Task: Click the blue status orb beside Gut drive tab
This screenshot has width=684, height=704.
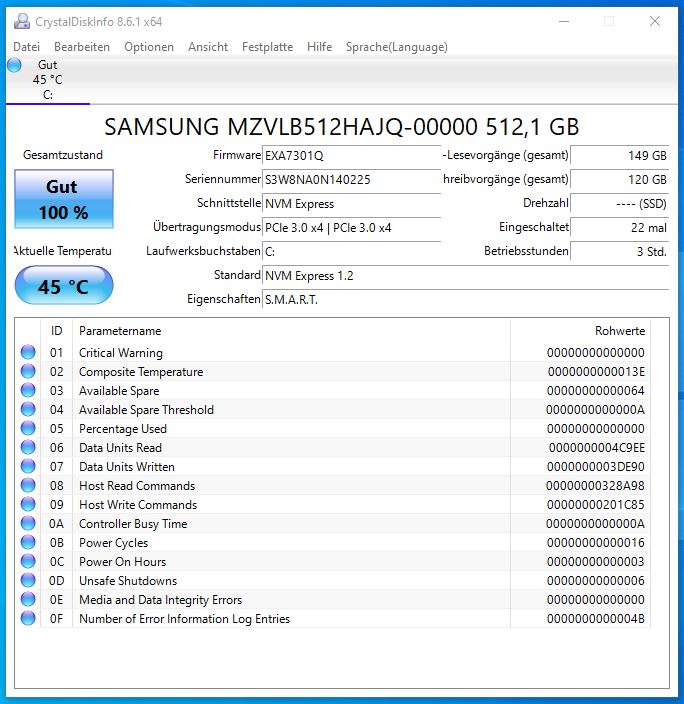Action: click(x=14, y=65)
